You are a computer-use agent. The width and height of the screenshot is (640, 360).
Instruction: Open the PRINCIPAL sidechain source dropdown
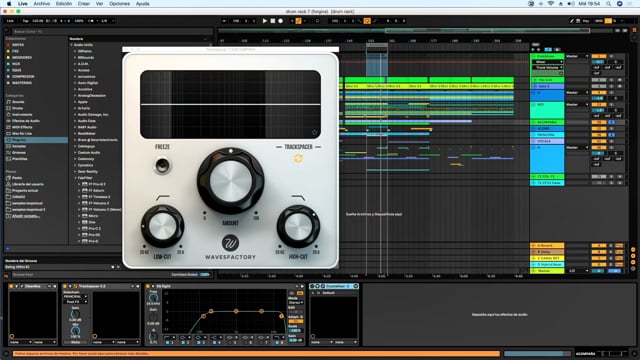point(75,296)
